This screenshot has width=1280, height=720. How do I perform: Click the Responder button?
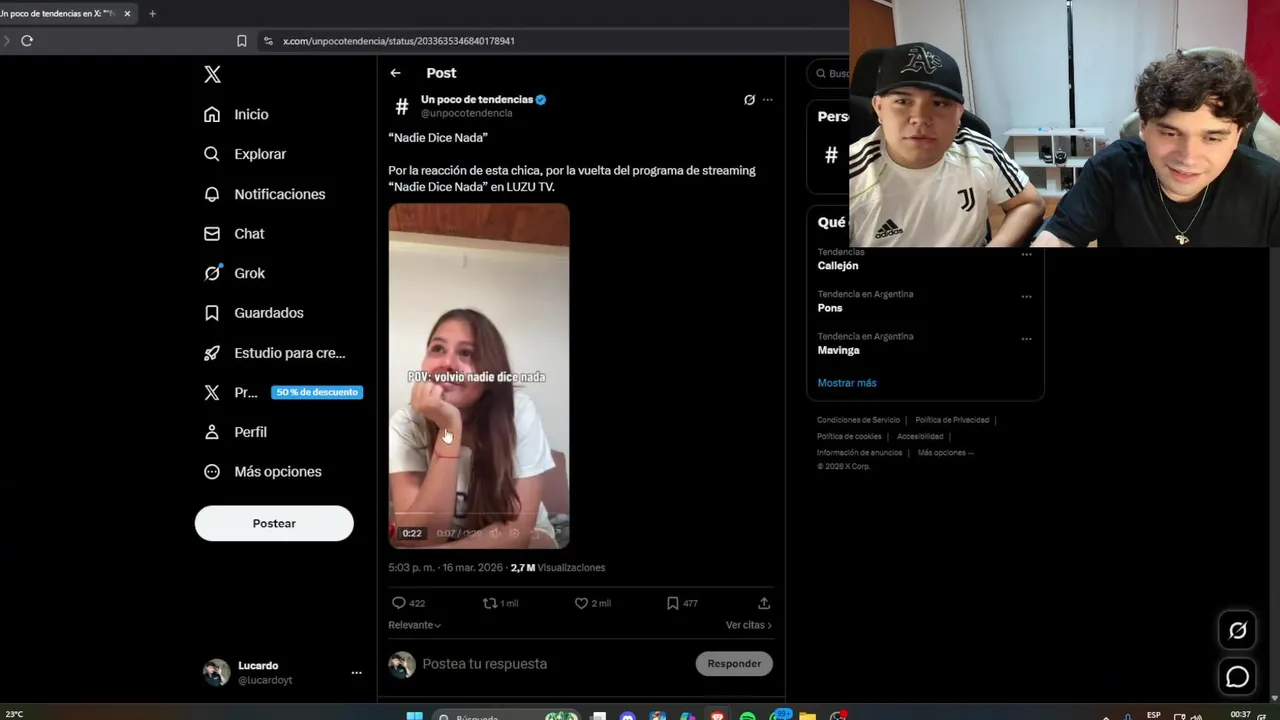pyautogui.click(x=734, y=664)
